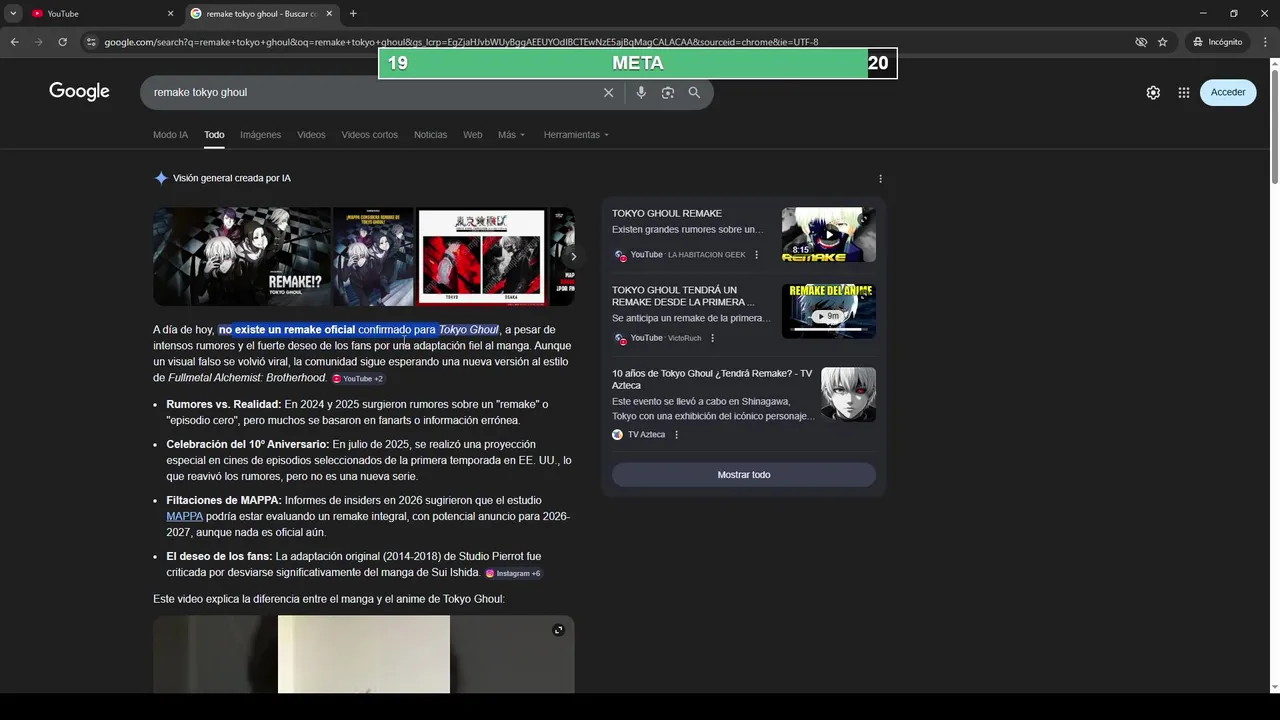Advance image carousel with right arrow
1280x720 pixels.
coord(573,256)
